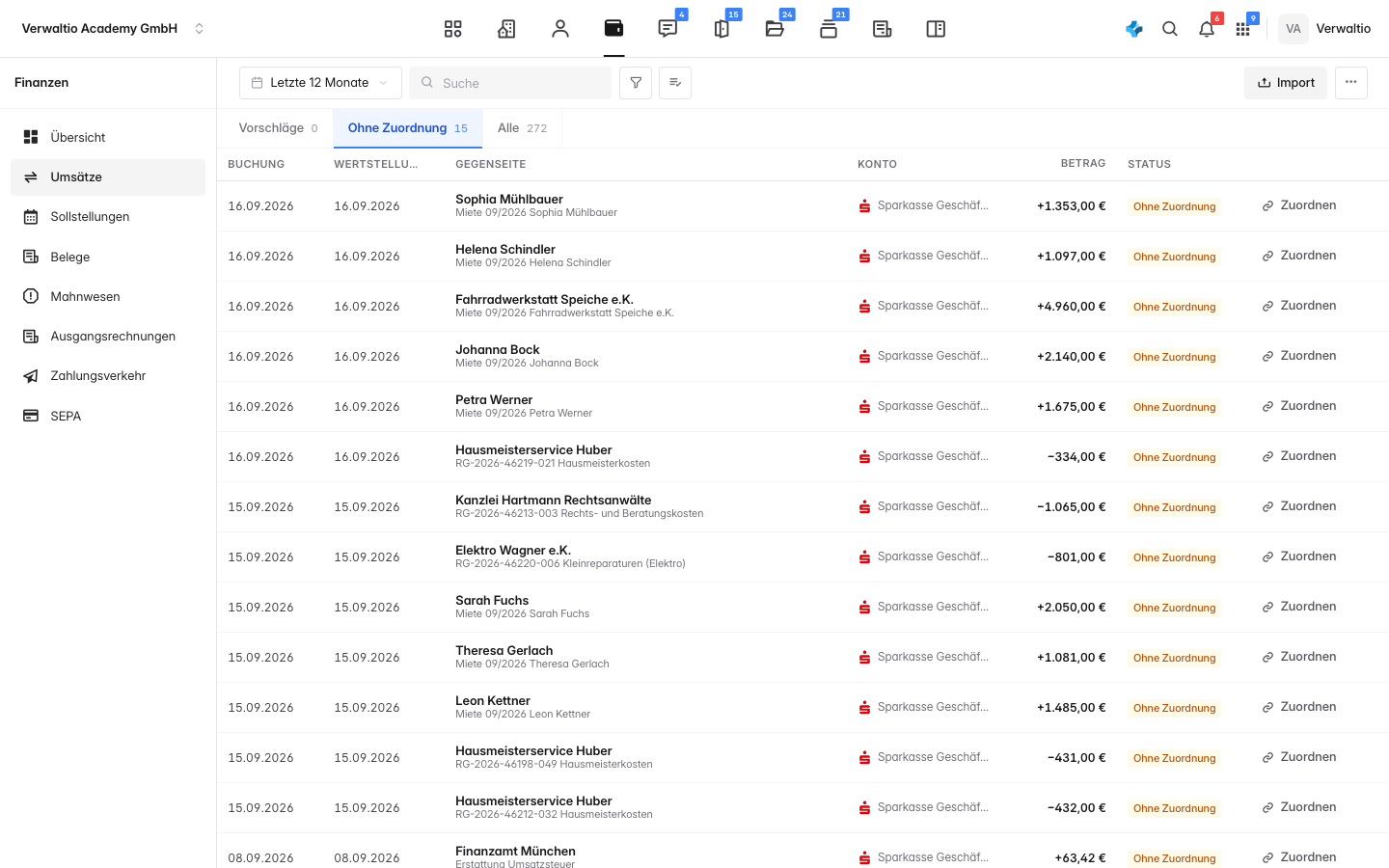Click Zuordnen for Leon Kettner
The height and width of the screenshot is (868, 1389).
1299,707
